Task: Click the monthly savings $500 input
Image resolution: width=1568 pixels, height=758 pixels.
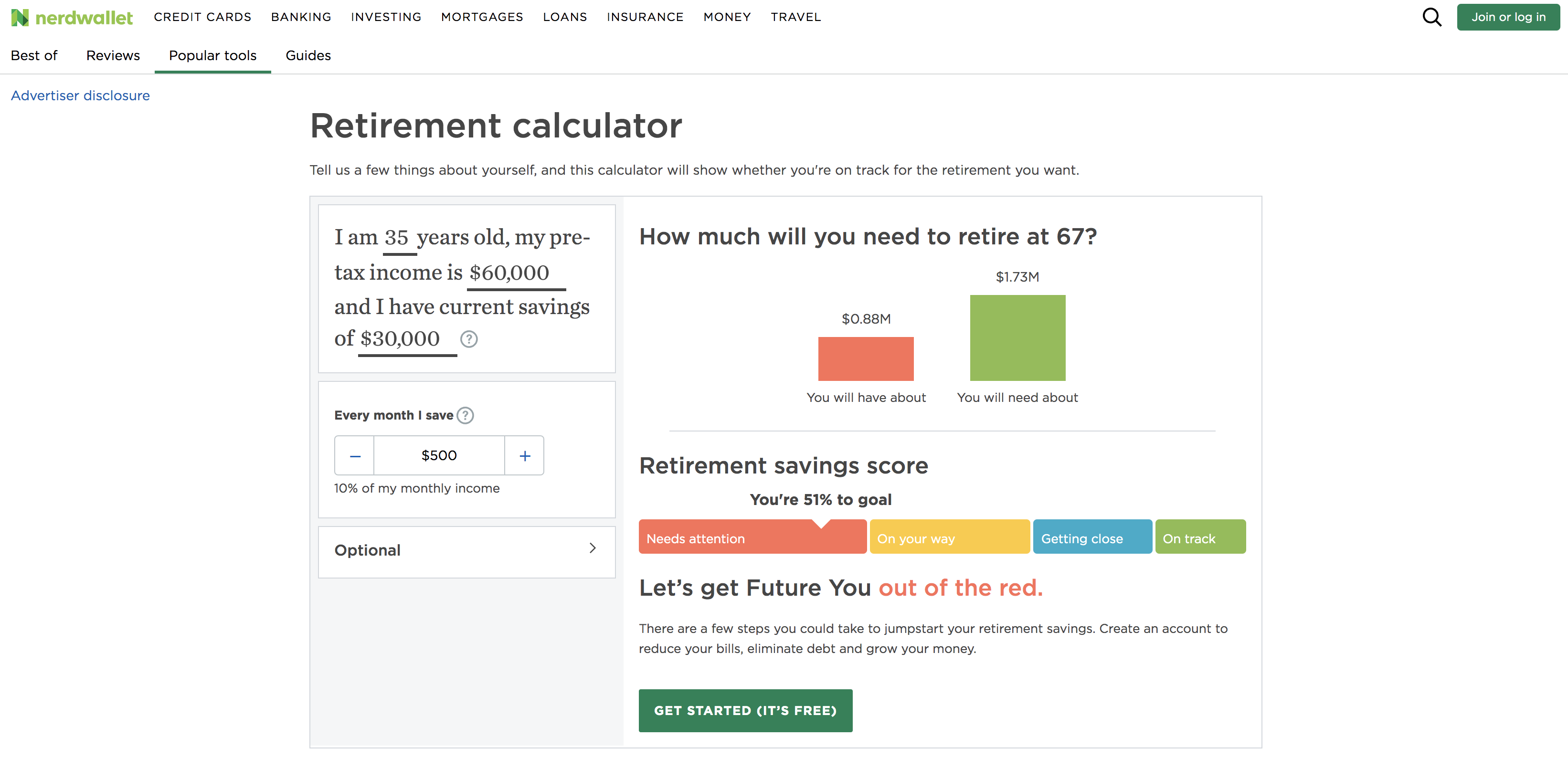Action: pos(439,455)
